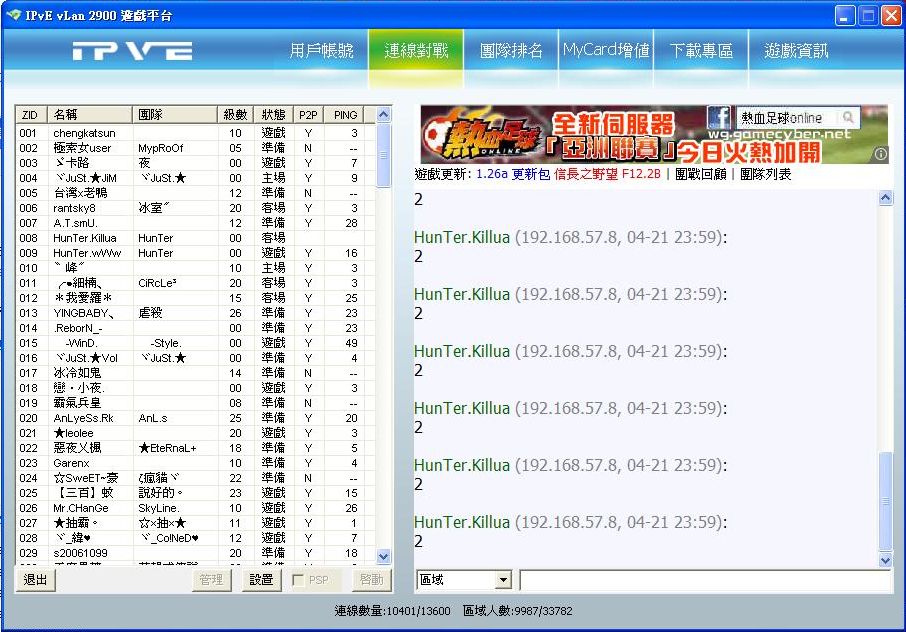The image size is (906, 632).
Task: Toggle the PSP checkbox
Action: [x=298, y=580]
